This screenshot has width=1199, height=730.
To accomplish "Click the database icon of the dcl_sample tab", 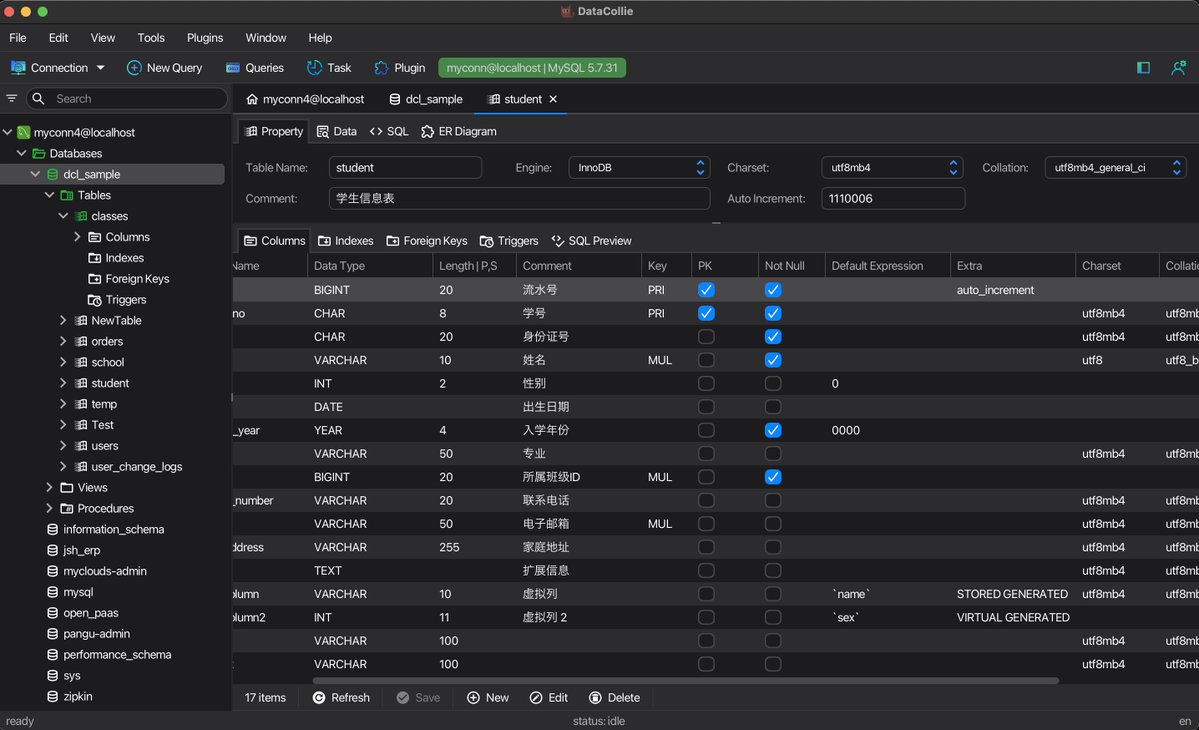I will [395, 99].
